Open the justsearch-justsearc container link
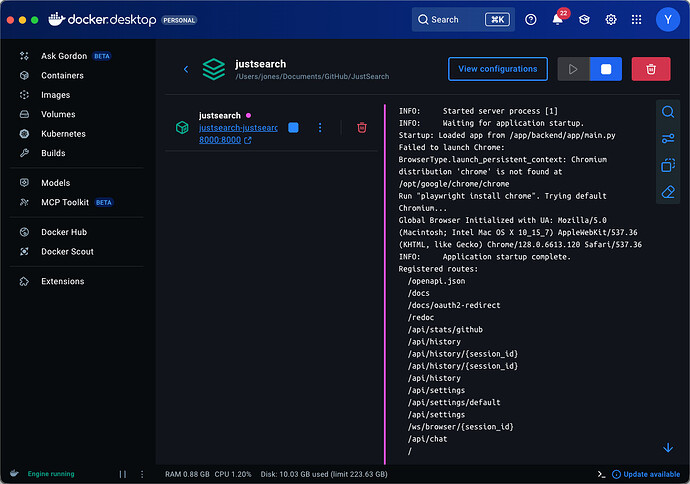 coord(238,128)
